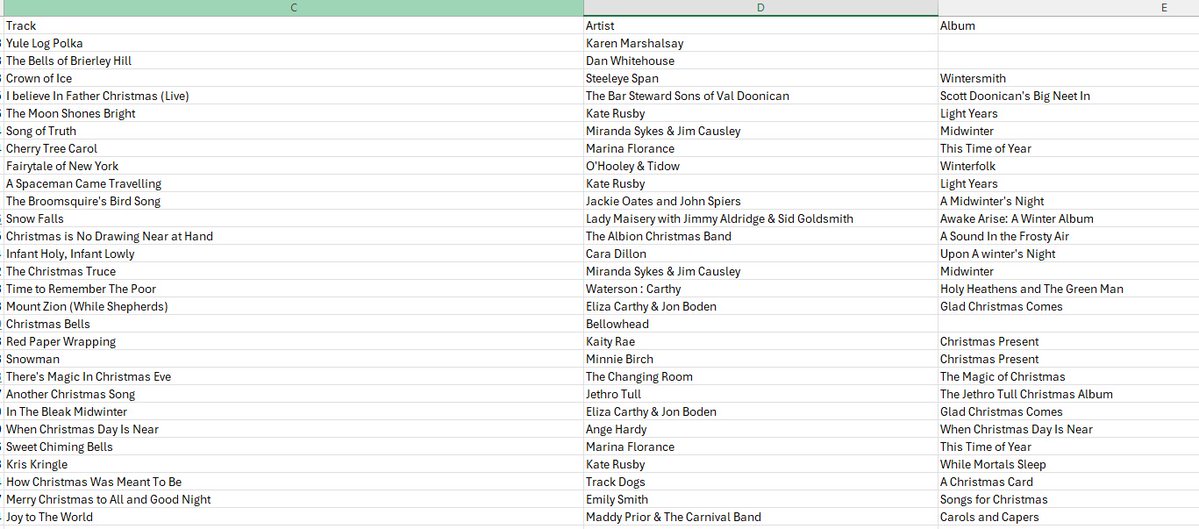
Task: Select the 'Christmas Bells' cell
Action: [294, 324]
